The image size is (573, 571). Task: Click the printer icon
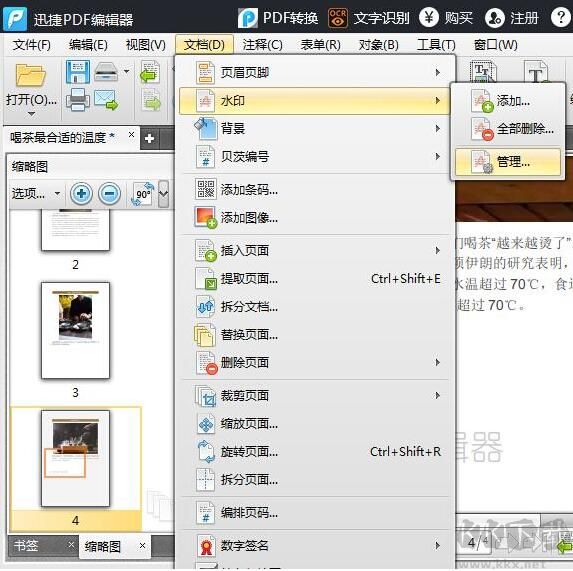pyautogui.click(x=78, y=99)
